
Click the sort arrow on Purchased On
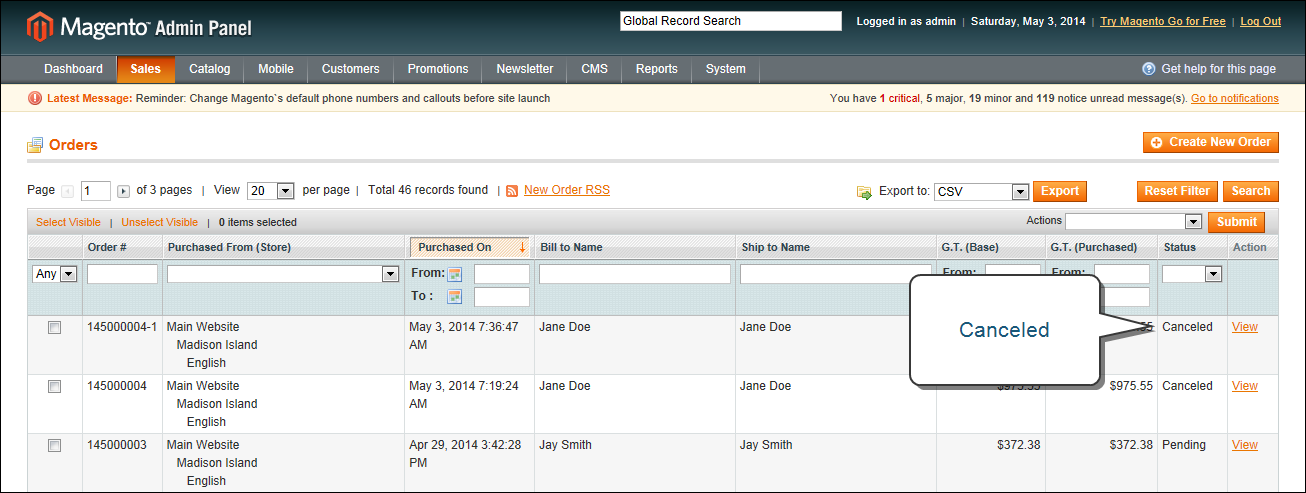[x=522, y=247]
